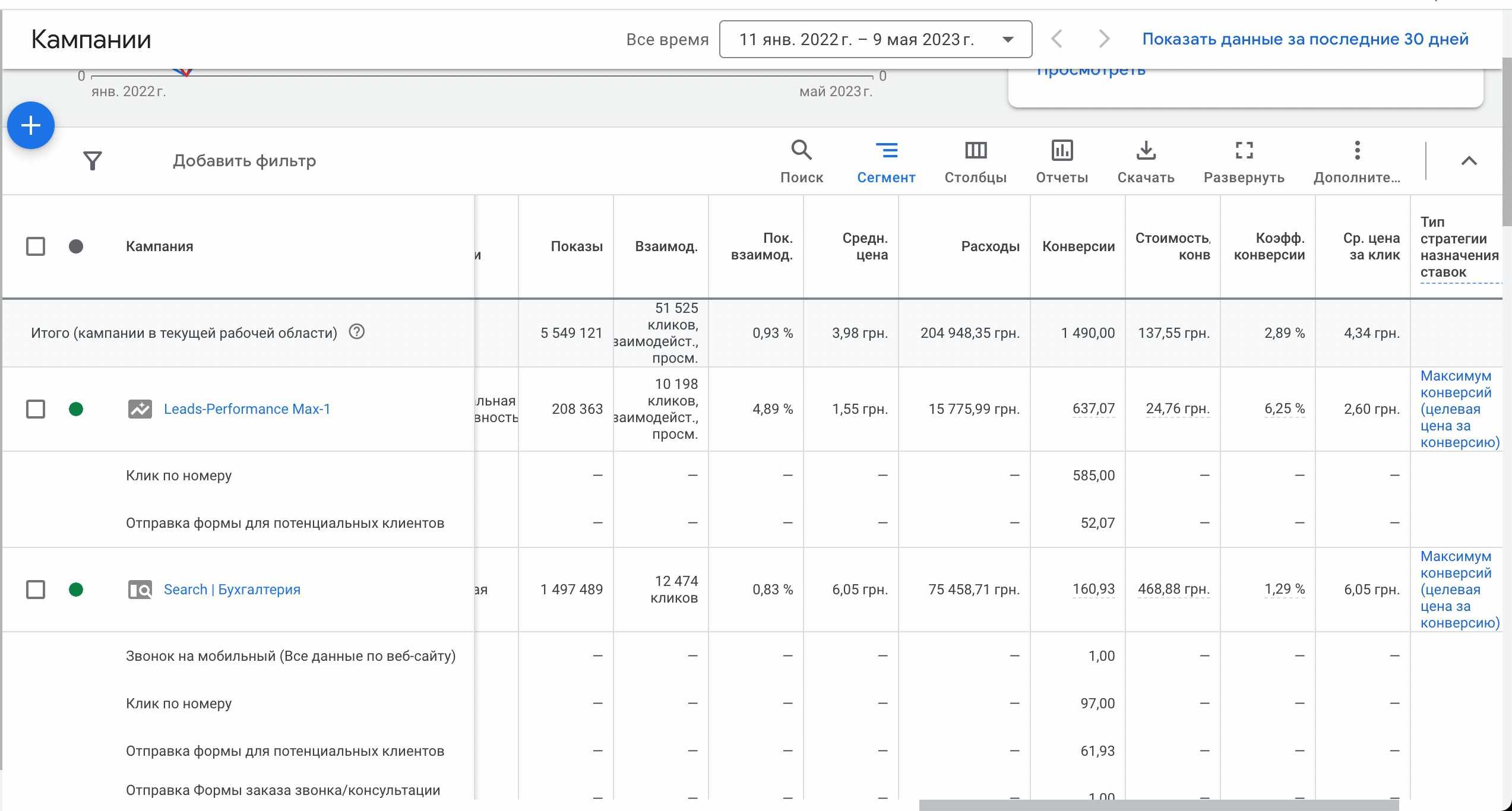Add a filter via Добавить фильтр
The image size is (1512, 811).
[x=244, y=161]
